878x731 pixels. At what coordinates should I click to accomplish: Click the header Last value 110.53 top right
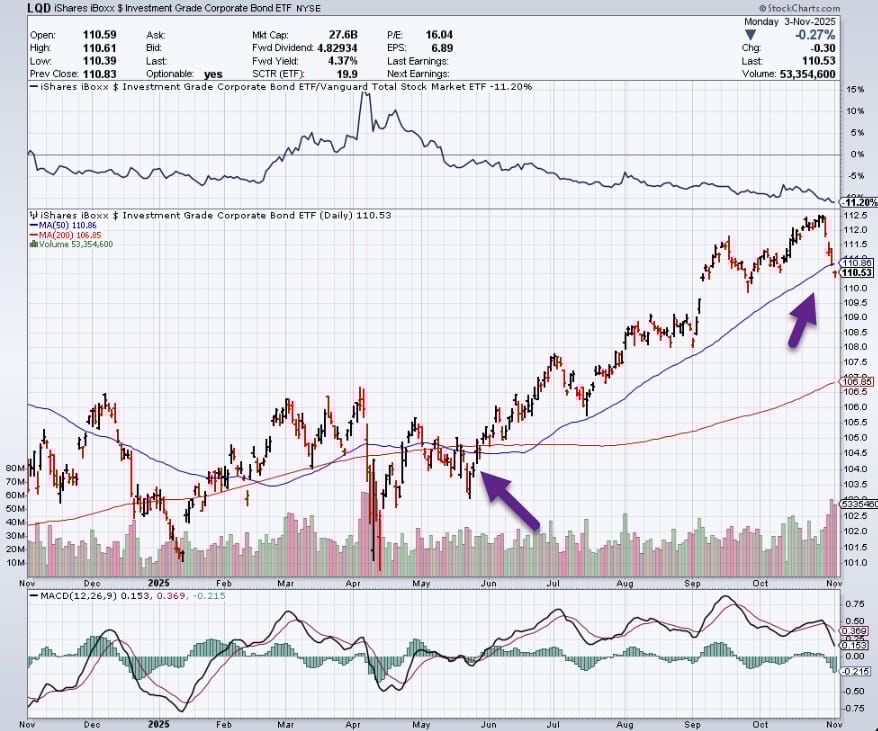(819, 61)
